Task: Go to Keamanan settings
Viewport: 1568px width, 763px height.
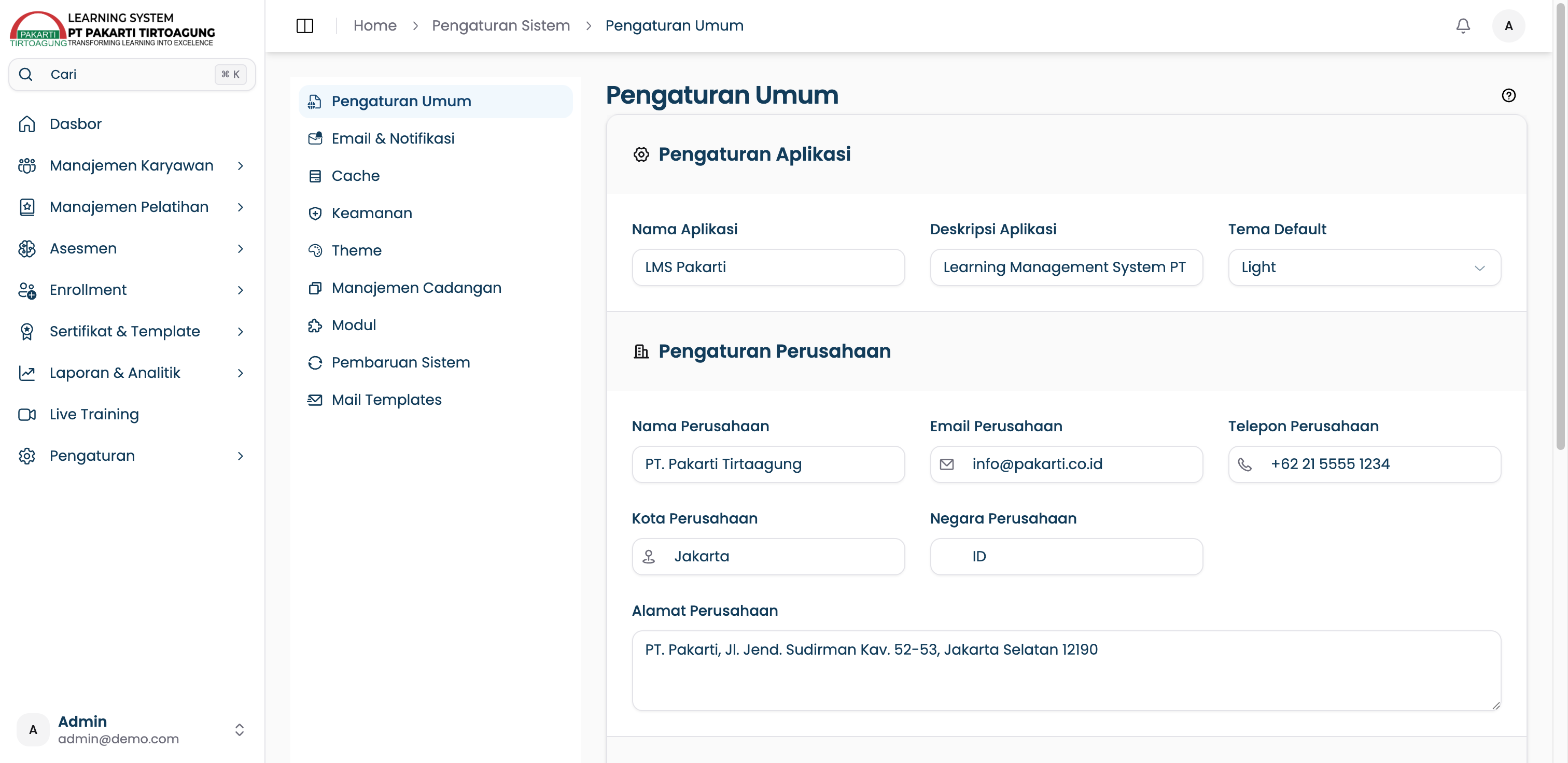Action: 435,213
